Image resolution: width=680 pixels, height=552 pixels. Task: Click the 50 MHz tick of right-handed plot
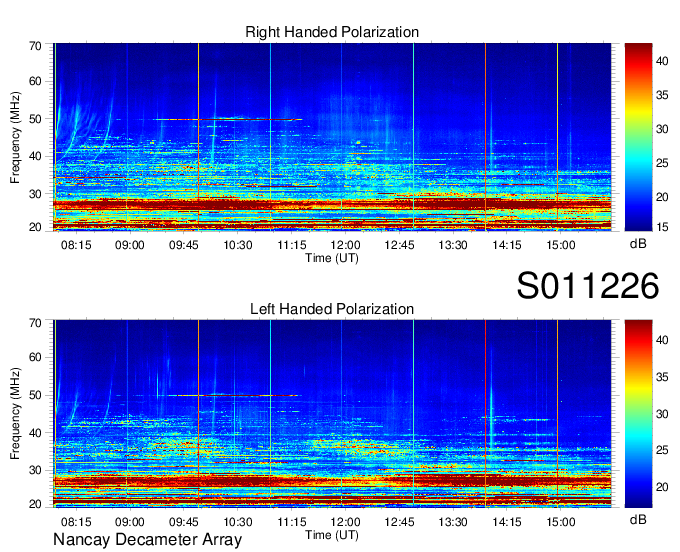[x=35, y=119]
